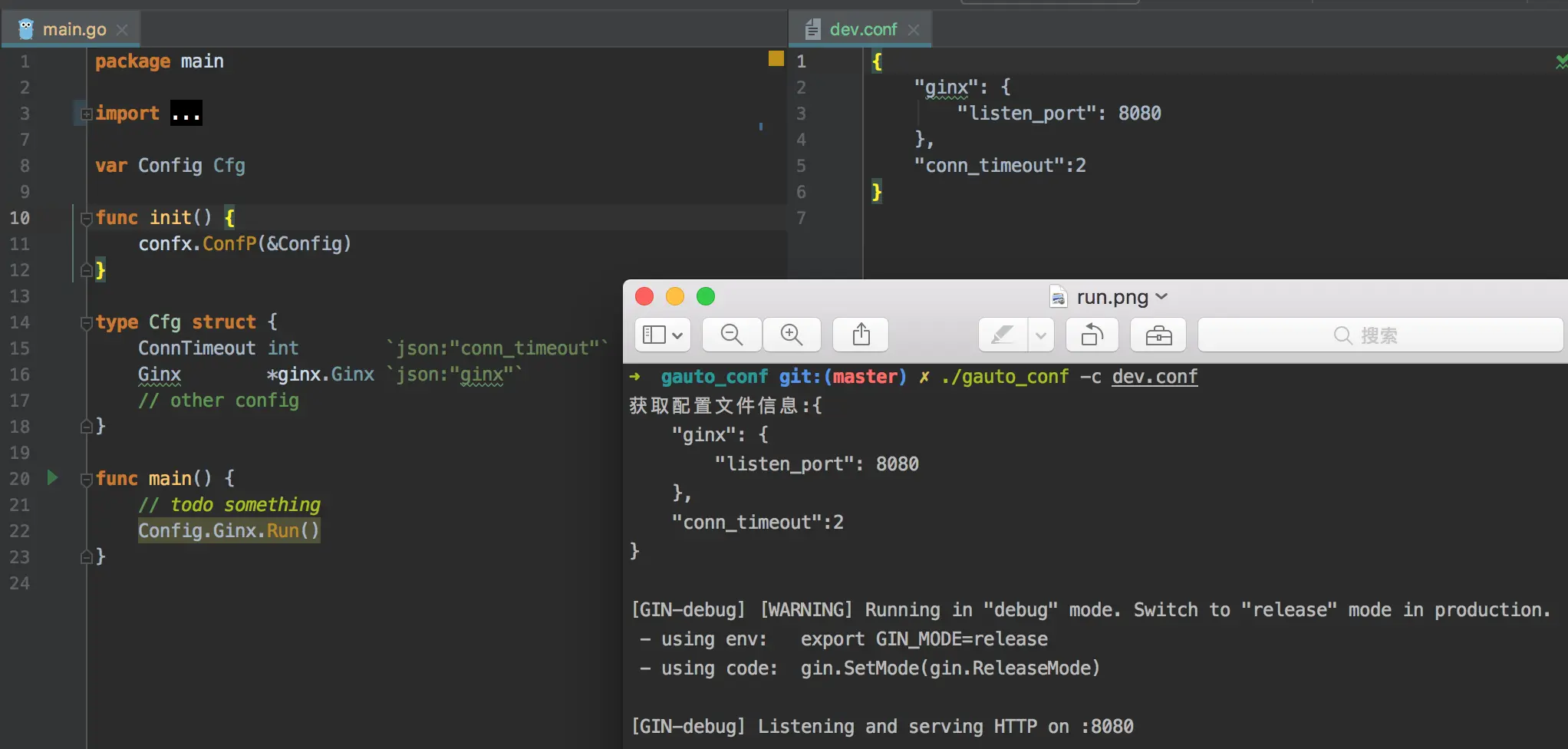Open the highlight color dropdown arrow

(1041, 335)
